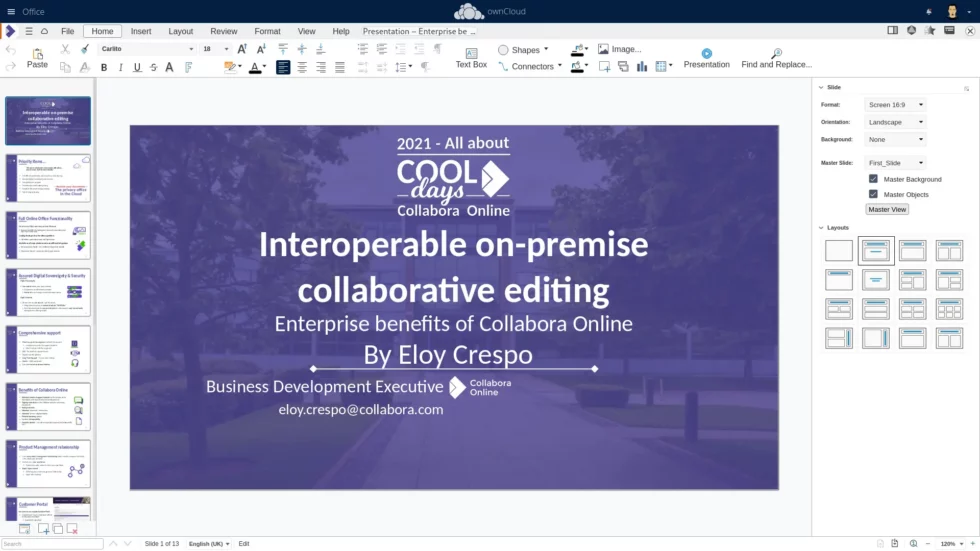Click the Search input field
This screenshot has width=980, height=551.
pos(52,544)
